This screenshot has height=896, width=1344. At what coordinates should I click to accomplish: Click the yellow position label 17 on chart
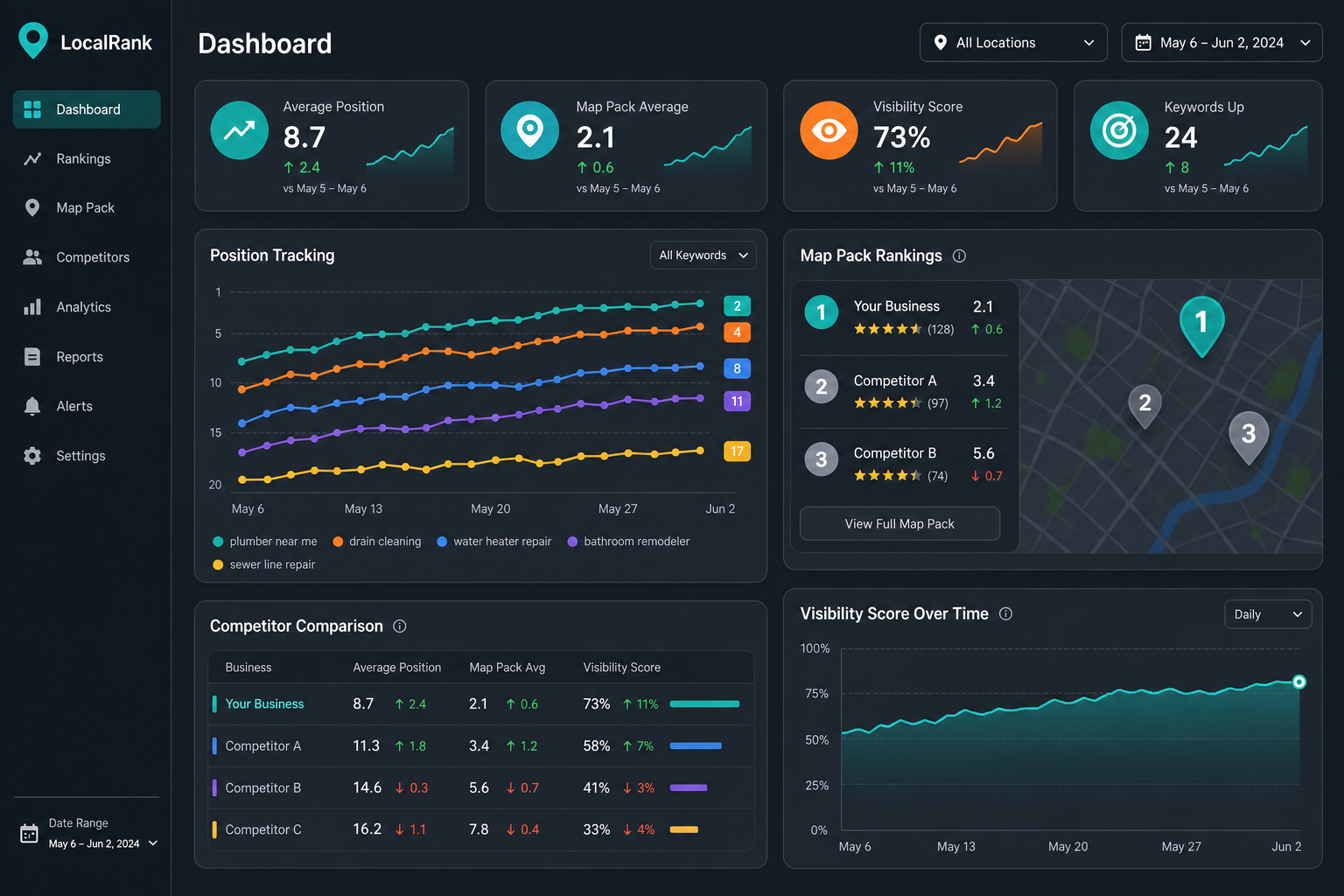point(737,451)
